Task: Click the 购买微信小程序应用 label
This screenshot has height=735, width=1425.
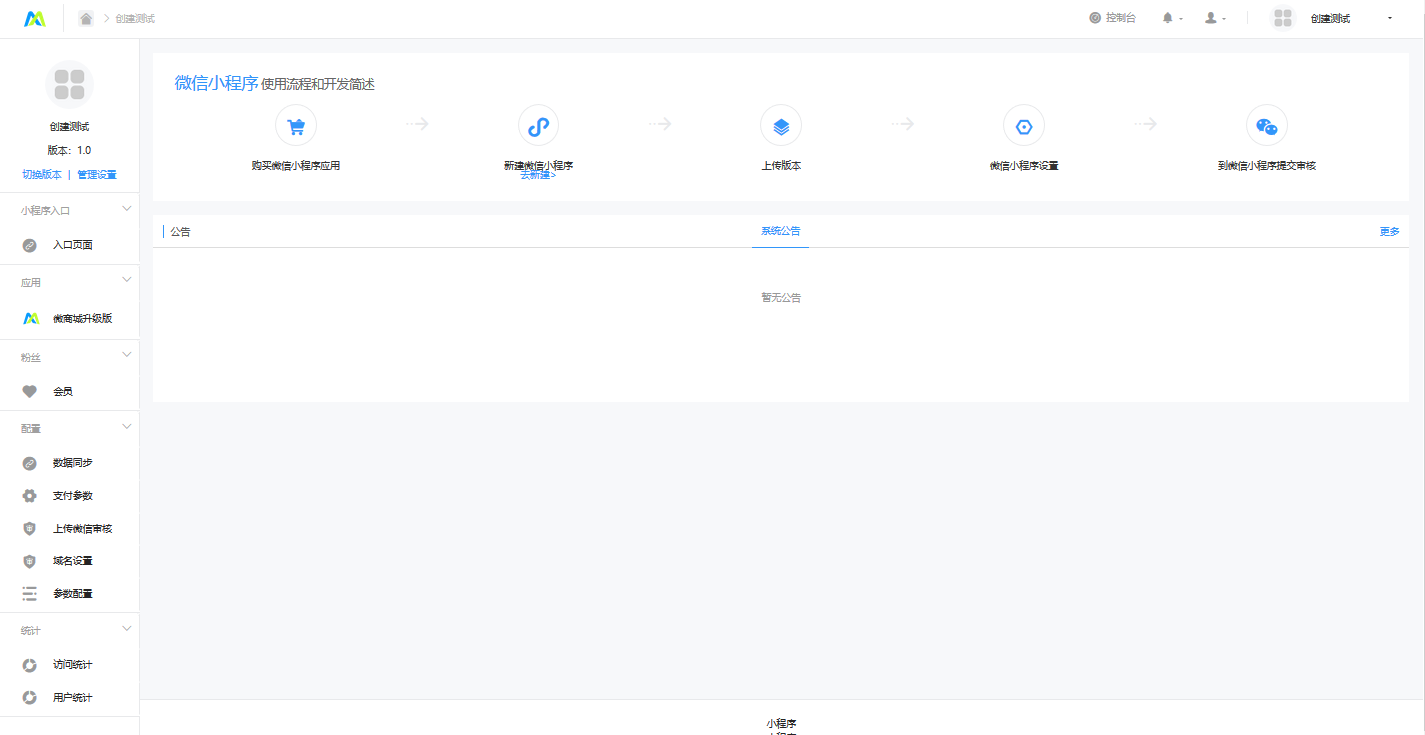Action: pos(296,166)
